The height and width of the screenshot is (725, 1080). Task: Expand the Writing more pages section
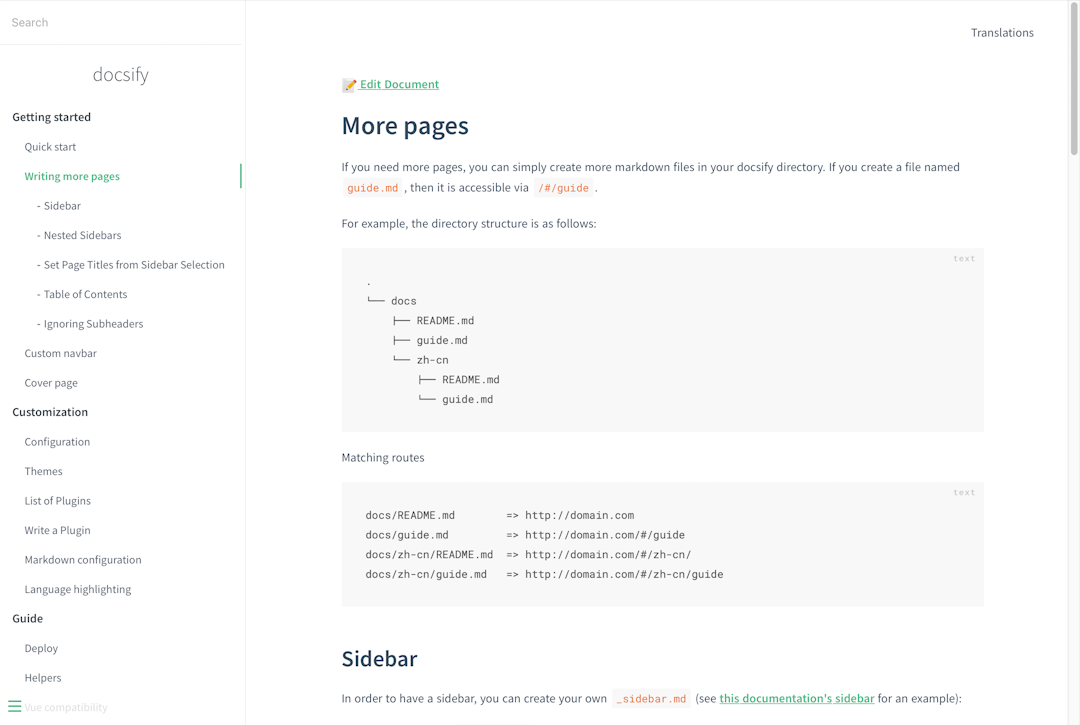[x=71, y=175]
